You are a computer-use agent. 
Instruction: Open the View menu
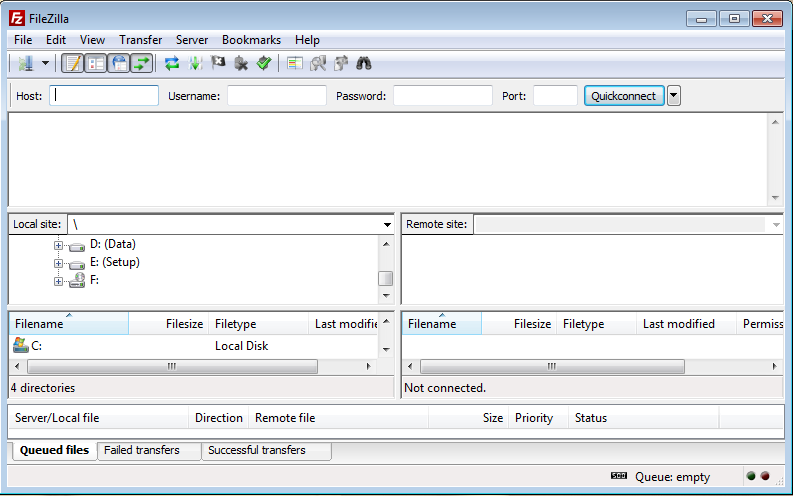pyautogui.click(x=92, y=40)
